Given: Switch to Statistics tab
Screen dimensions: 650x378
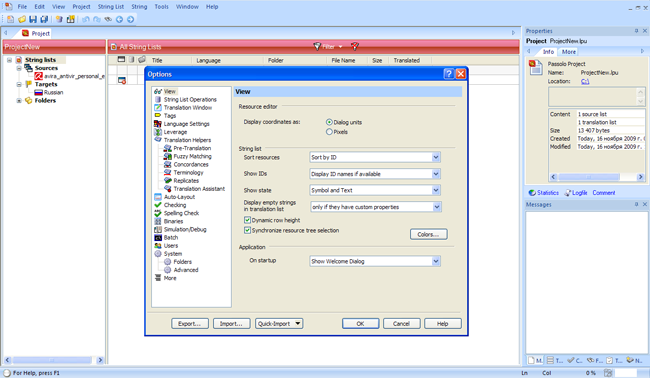Looking at the screenshot, I should pyautogui.click(x=543, y=193).
